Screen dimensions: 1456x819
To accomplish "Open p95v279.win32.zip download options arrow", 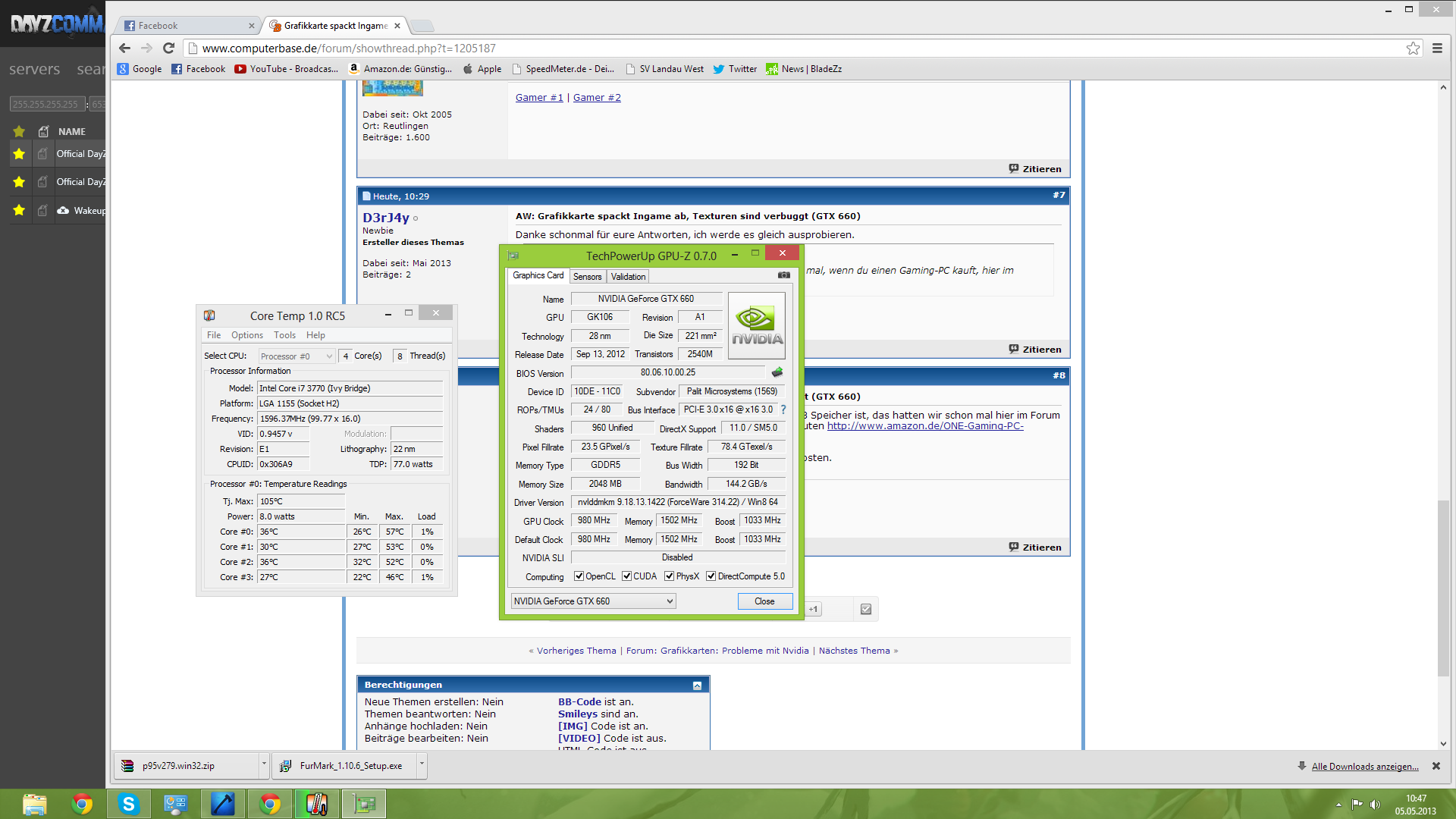I will pyautogui.click(x=264, y=765).
